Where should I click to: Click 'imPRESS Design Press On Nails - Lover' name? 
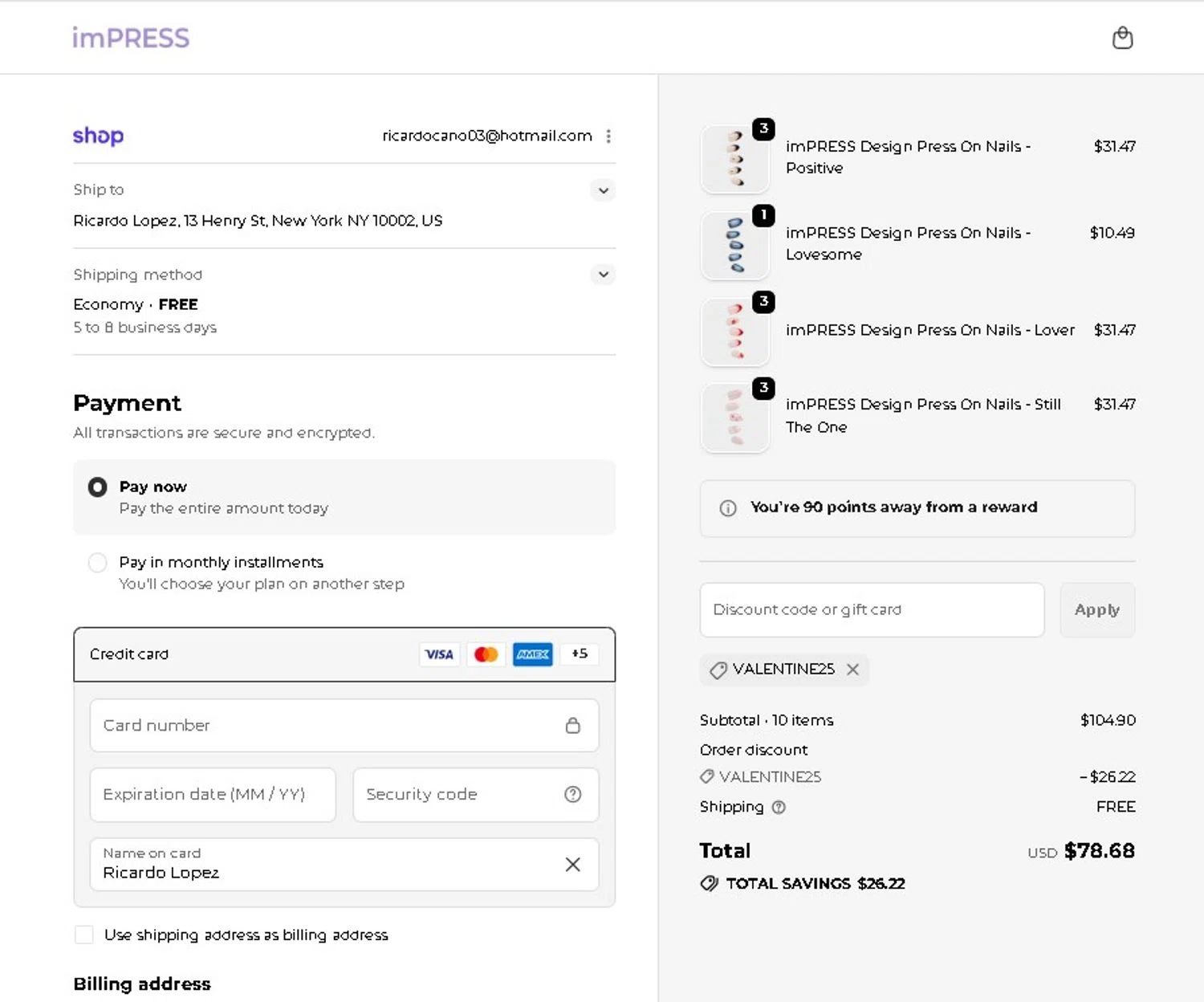point(930,331)
